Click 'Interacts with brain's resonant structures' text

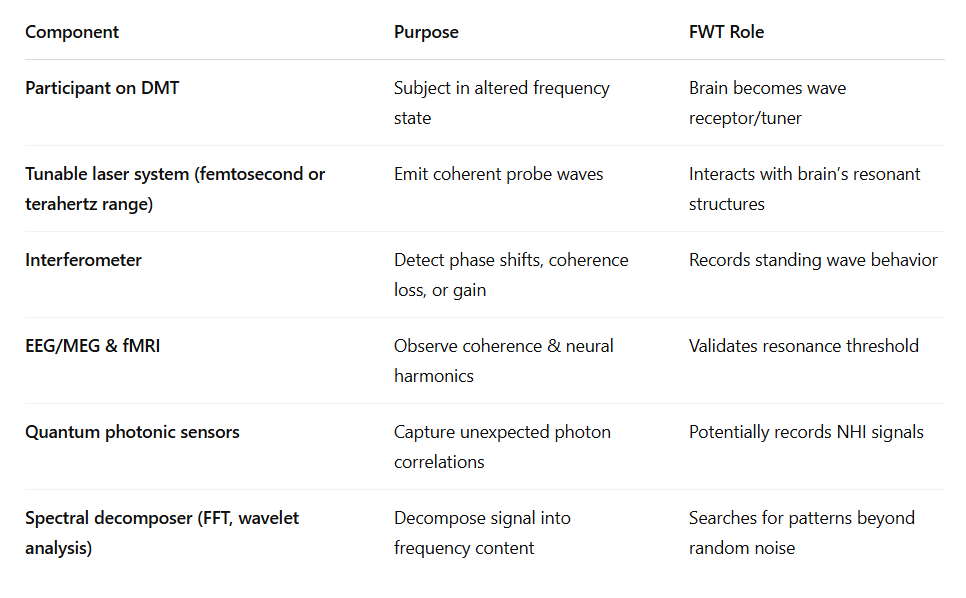click(x=805, y=189)
